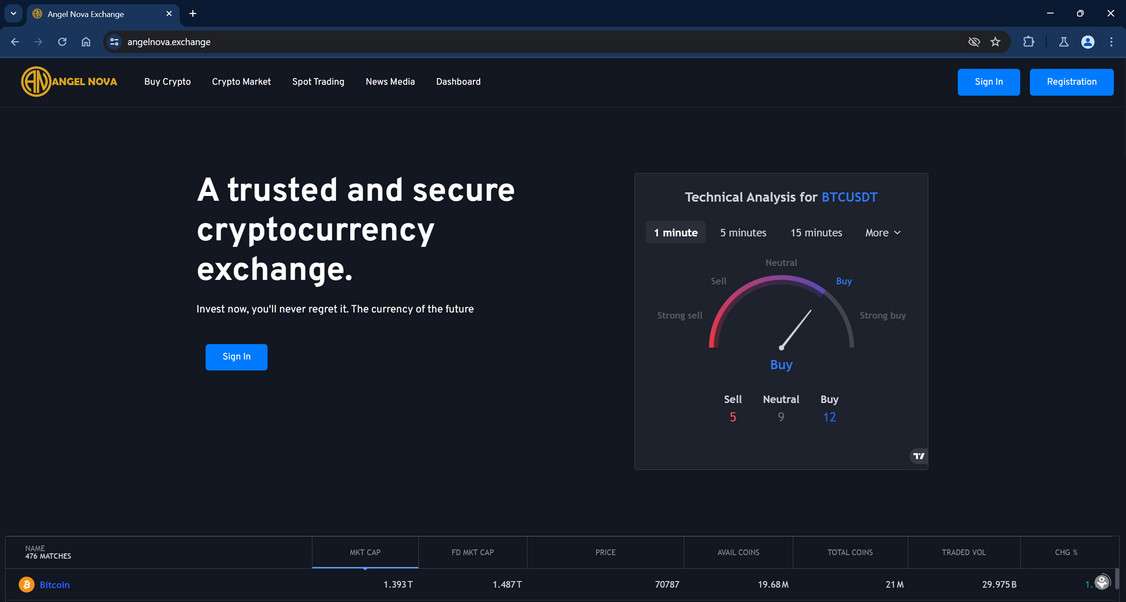The width and height of the screenshot is (1126, 602).
Task: Click the Chrome experiments flask icon
Action: point(1063,41)
